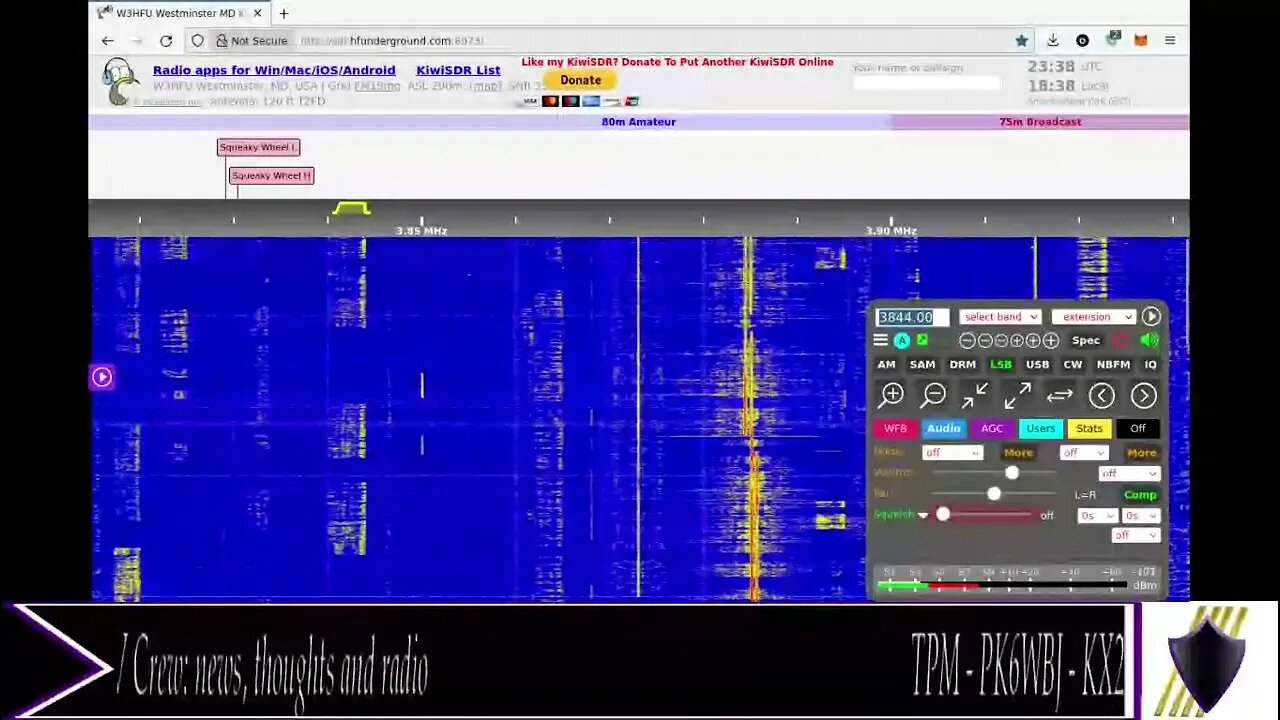Click the red record icon next to Spec
Image resolution: width=1280 pixels, height=720 pixels.
point(1121,340)
